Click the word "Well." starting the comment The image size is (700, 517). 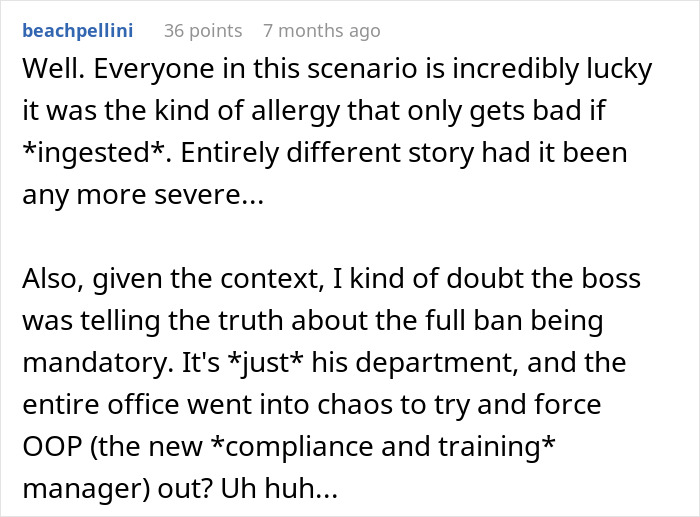[x=46, y=71]
